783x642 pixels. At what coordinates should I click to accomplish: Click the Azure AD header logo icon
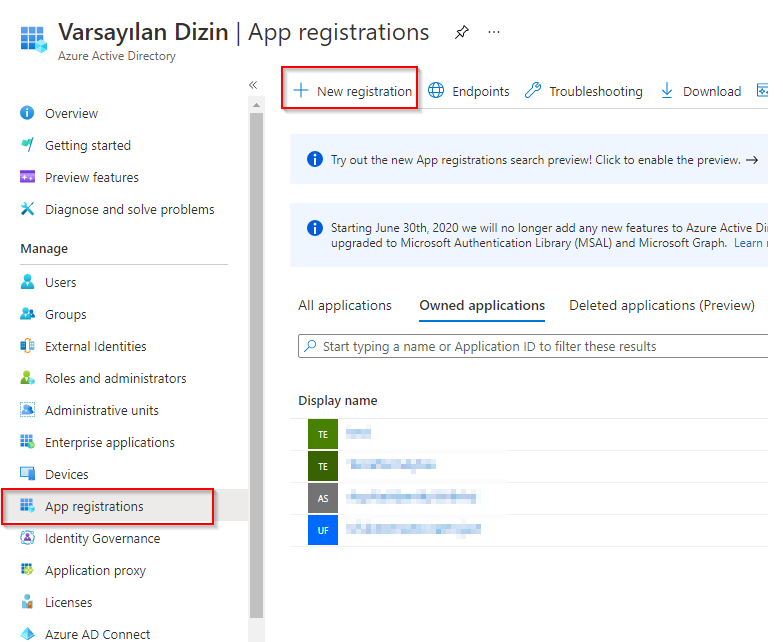coord(33,39)
